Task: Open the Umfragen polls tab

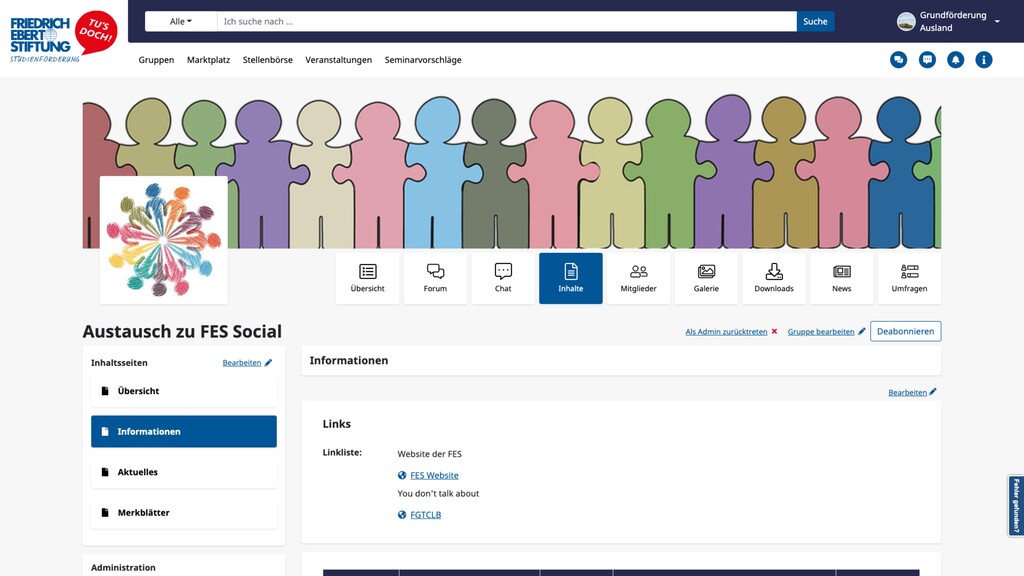Action: click(909, 278)
